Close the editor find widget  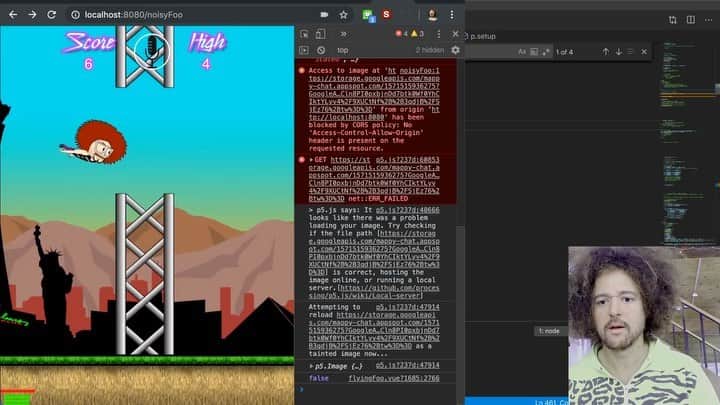(644, 52)
